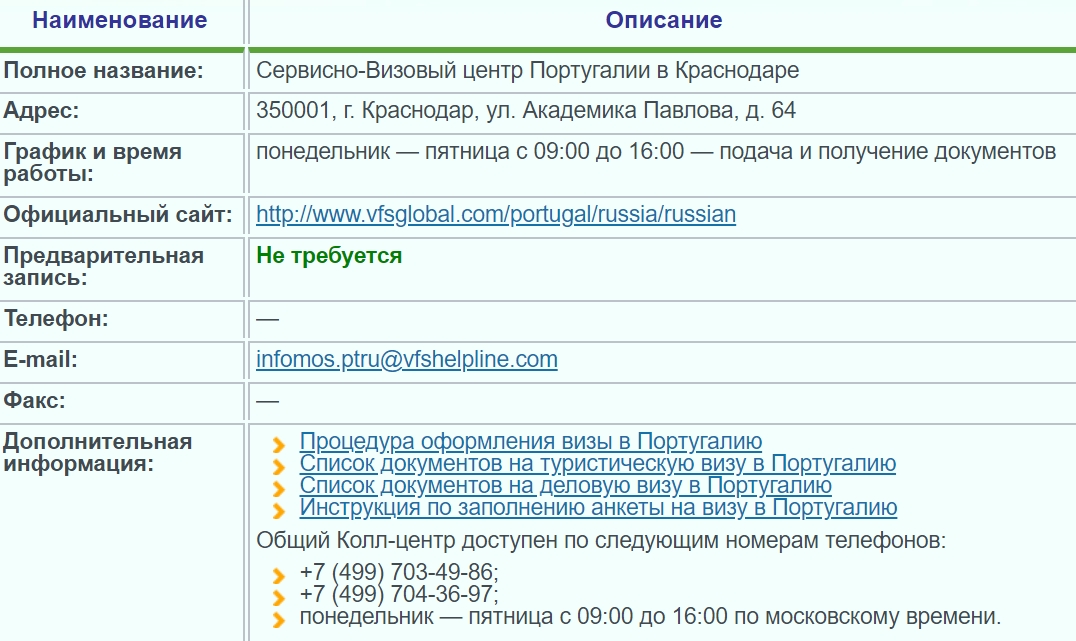Open 'Список документов на деловую визу' link
Image resolution: width=1076 pixels, height=641 pixels.
pyautogui.click(x=565, y=486)
